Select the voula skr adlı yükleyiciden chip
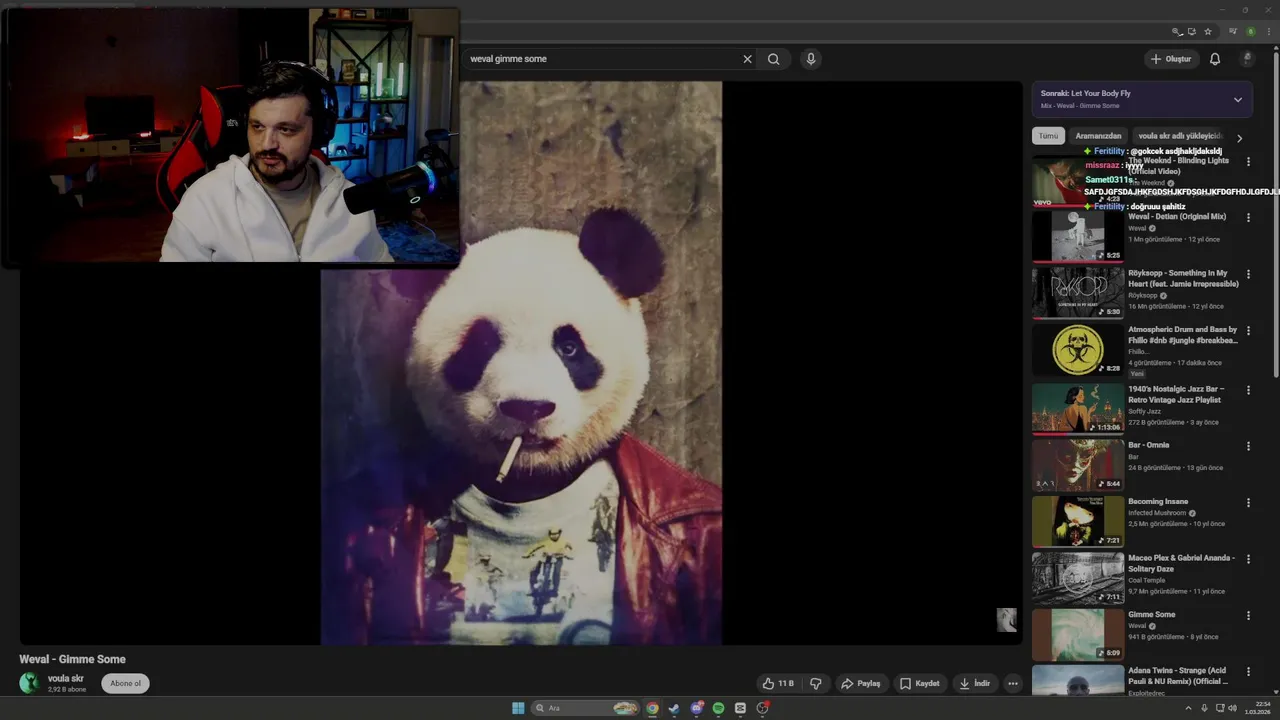 coord(1179,136)
